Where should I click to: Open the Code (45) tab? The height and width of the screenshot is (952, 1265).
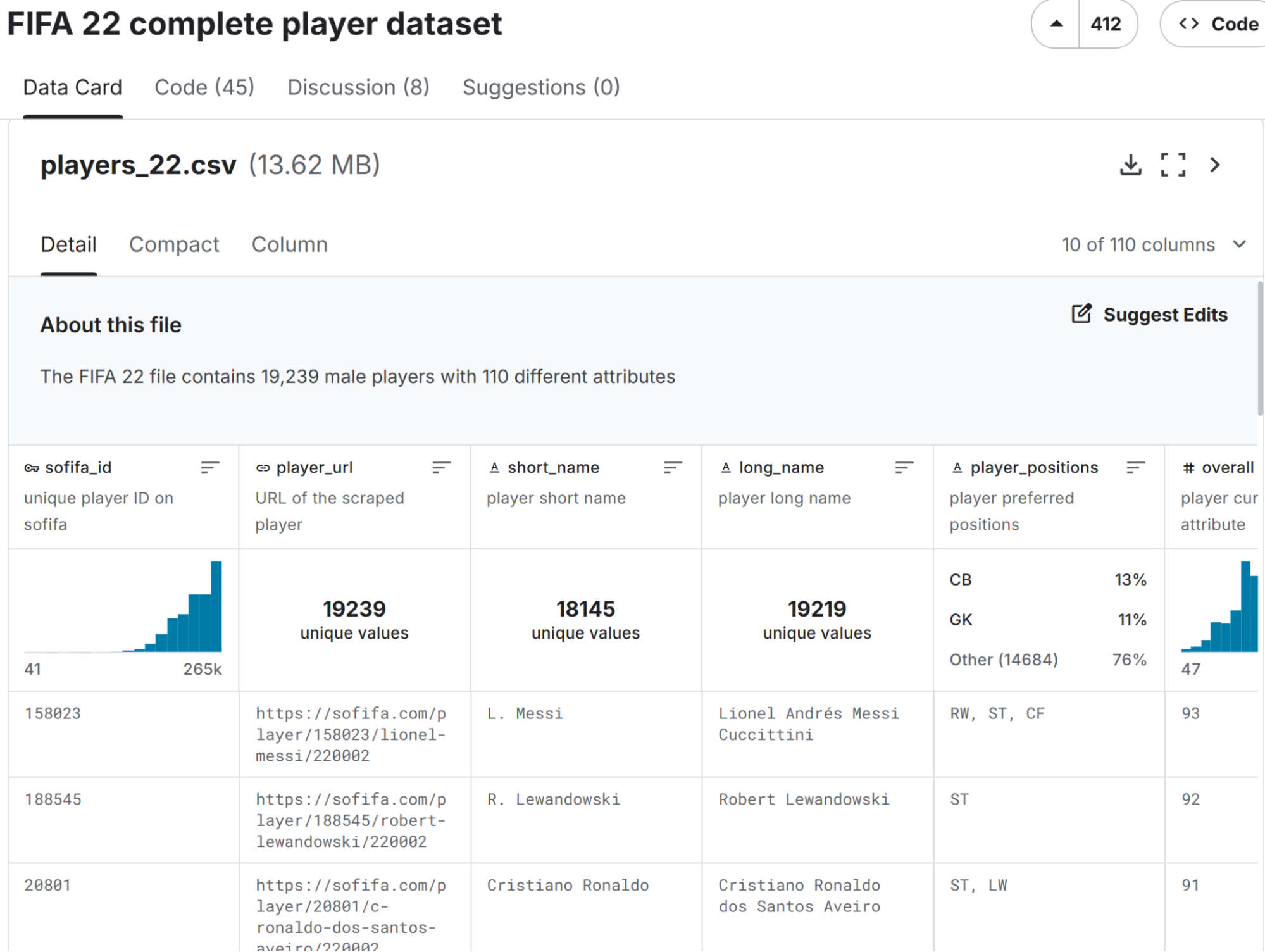205,87
